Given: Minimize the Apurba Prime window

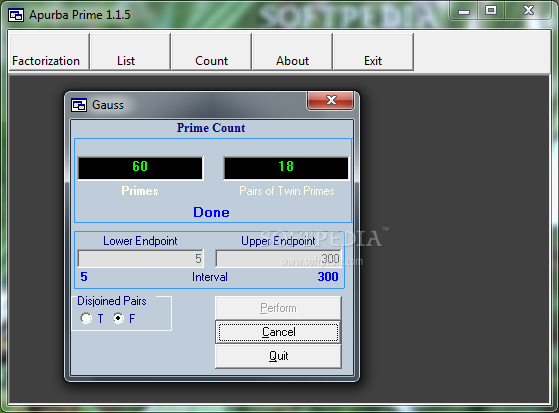Looking at the screenshot, I should 464,11.
